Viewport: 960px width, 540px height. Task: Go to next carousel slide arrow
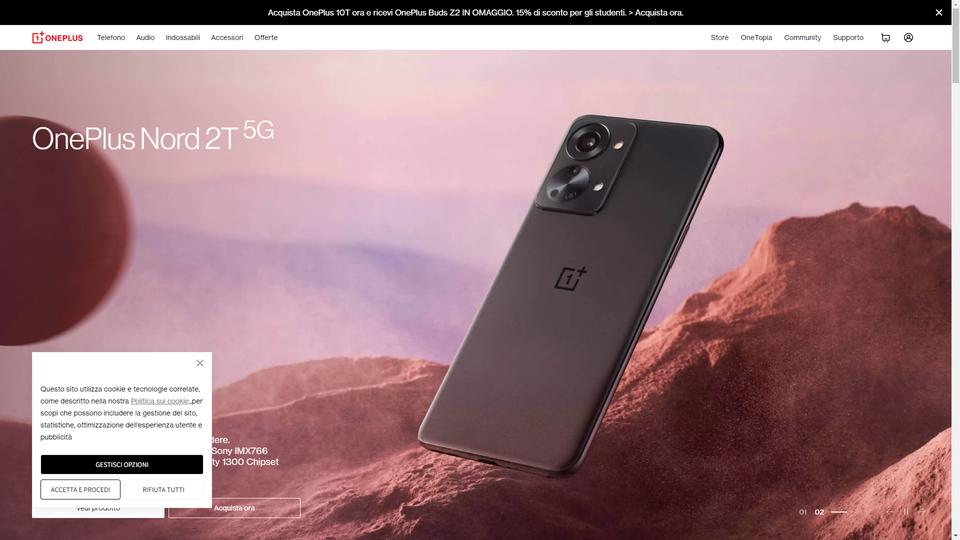(x=921, y=512)
